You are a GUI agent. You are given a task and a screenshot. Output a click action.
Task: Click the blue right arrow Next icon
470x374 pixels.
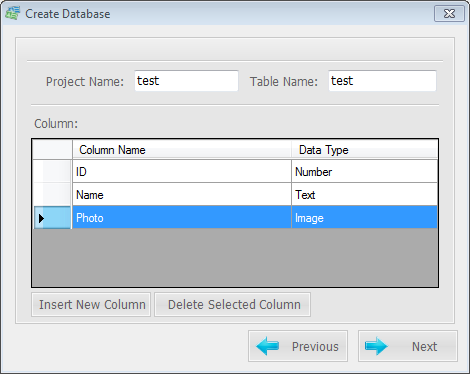(x=376, y=346)
